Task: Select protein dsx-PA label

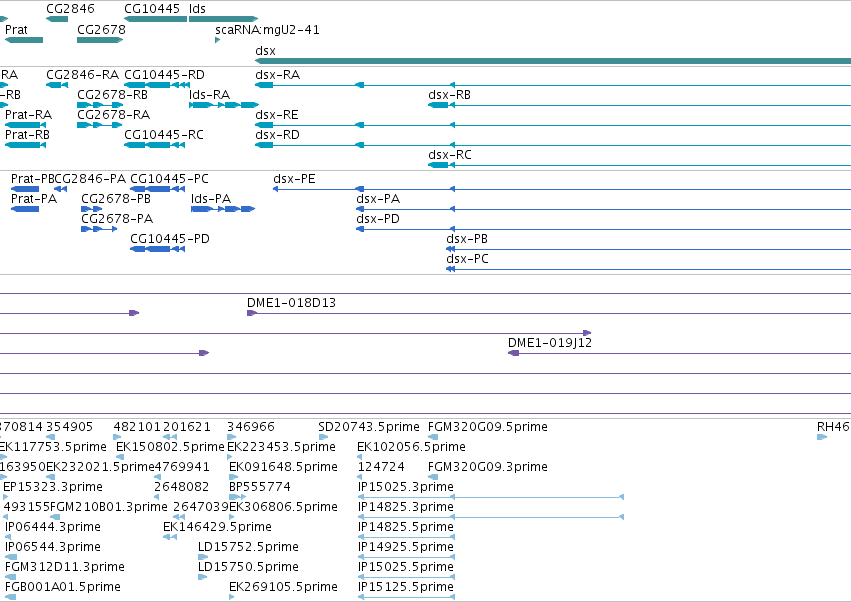Action: 378,199
